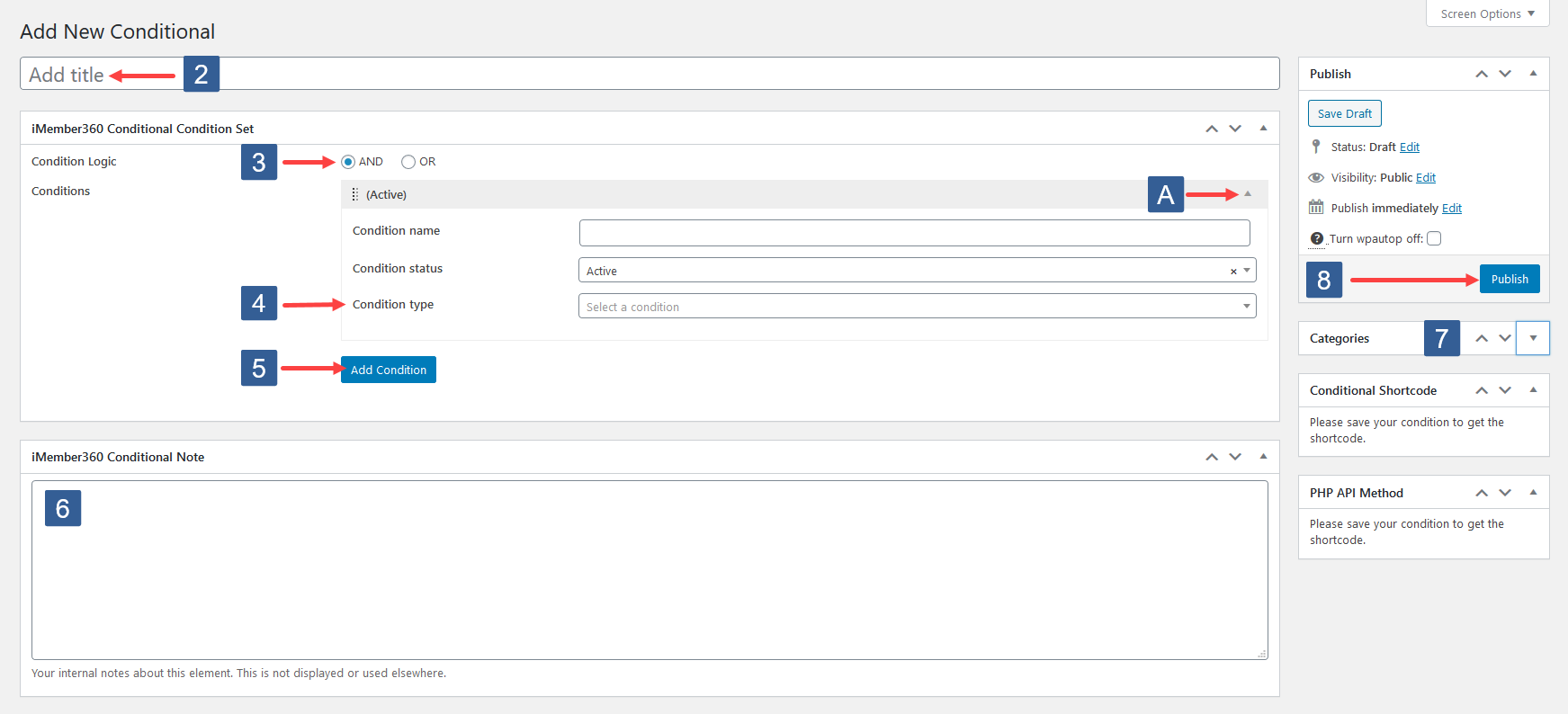Enable the Turn wpautop off checkbox
The width and height of the screenshot is (1568, 714).
click(x=1434, y=238)
